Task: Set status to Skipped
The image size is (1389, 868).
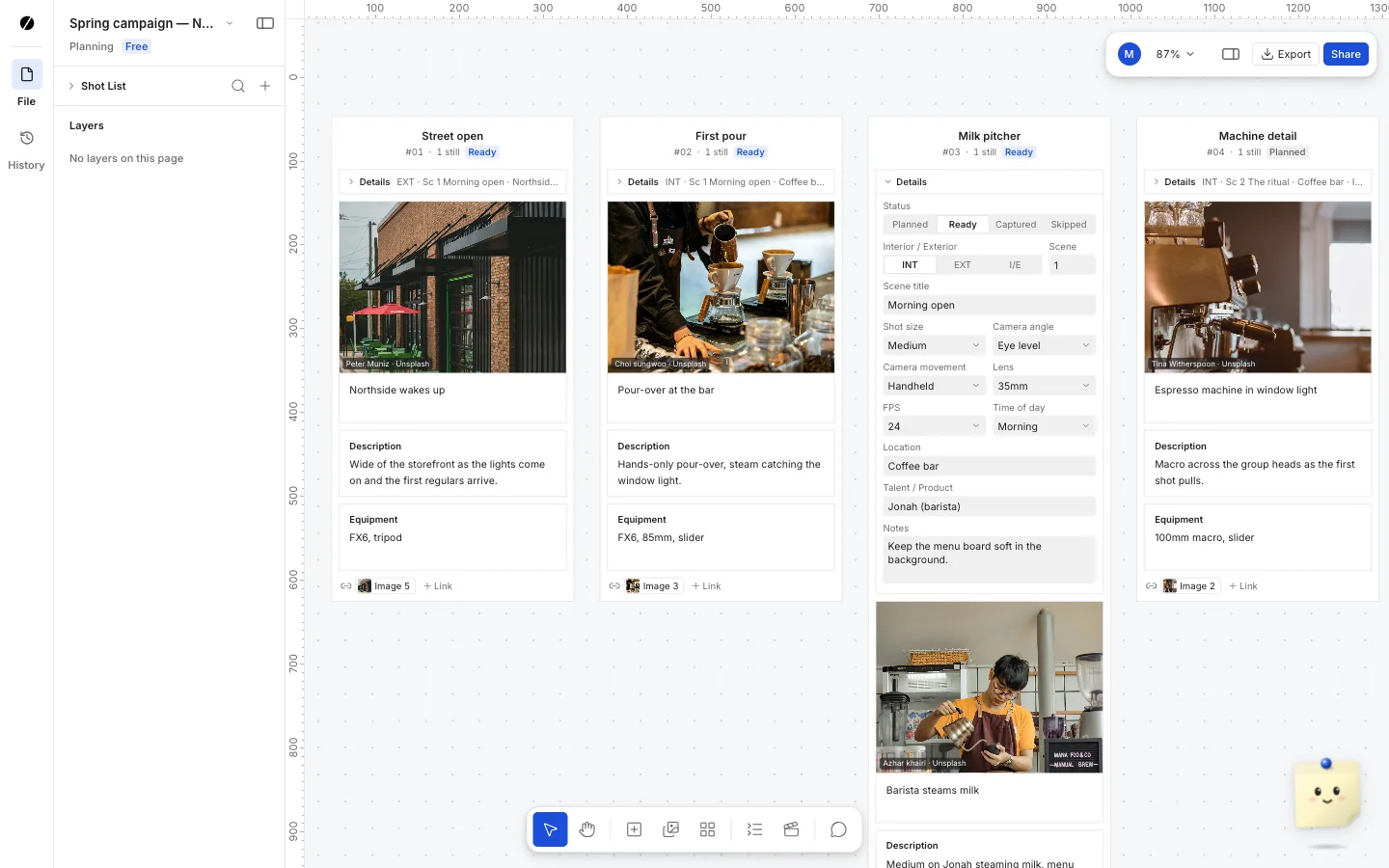Action: click(1069, 225)
